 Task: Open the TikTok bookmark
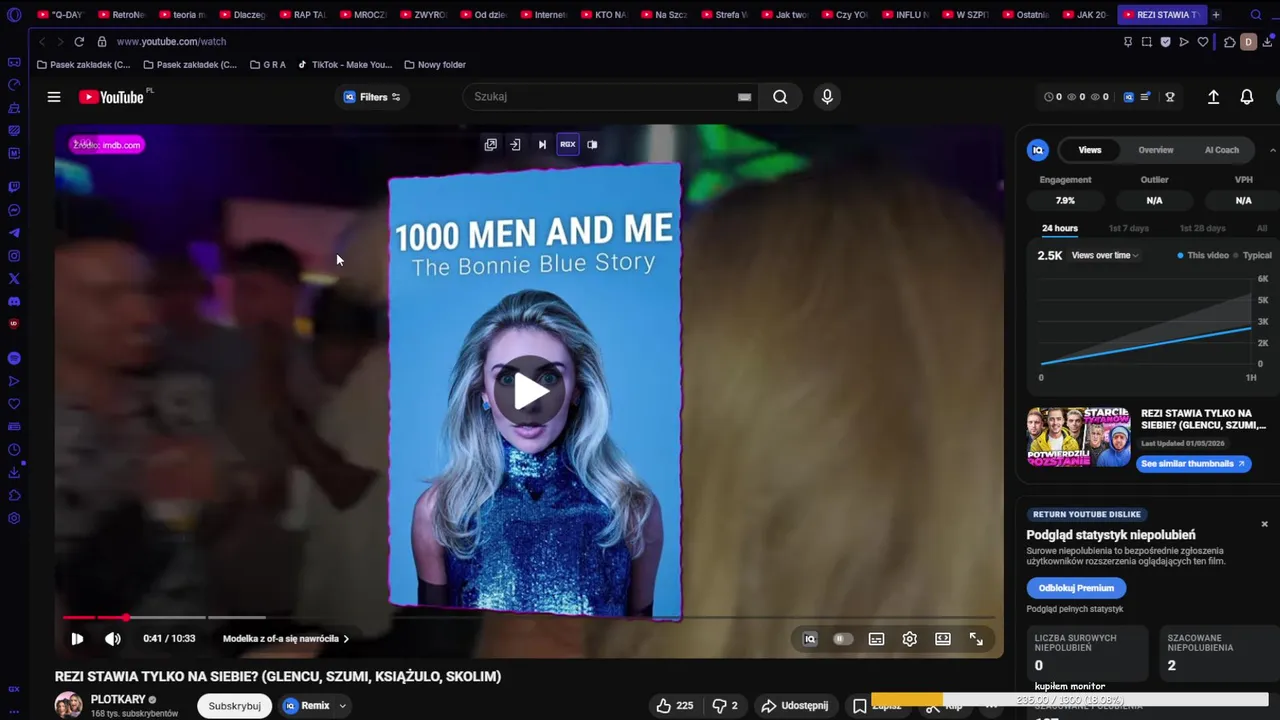tap(345, 65)
